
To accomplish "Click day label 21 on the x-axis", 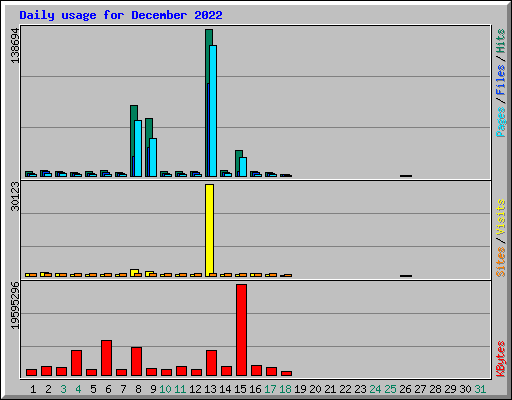I will [x=330, y=389].
